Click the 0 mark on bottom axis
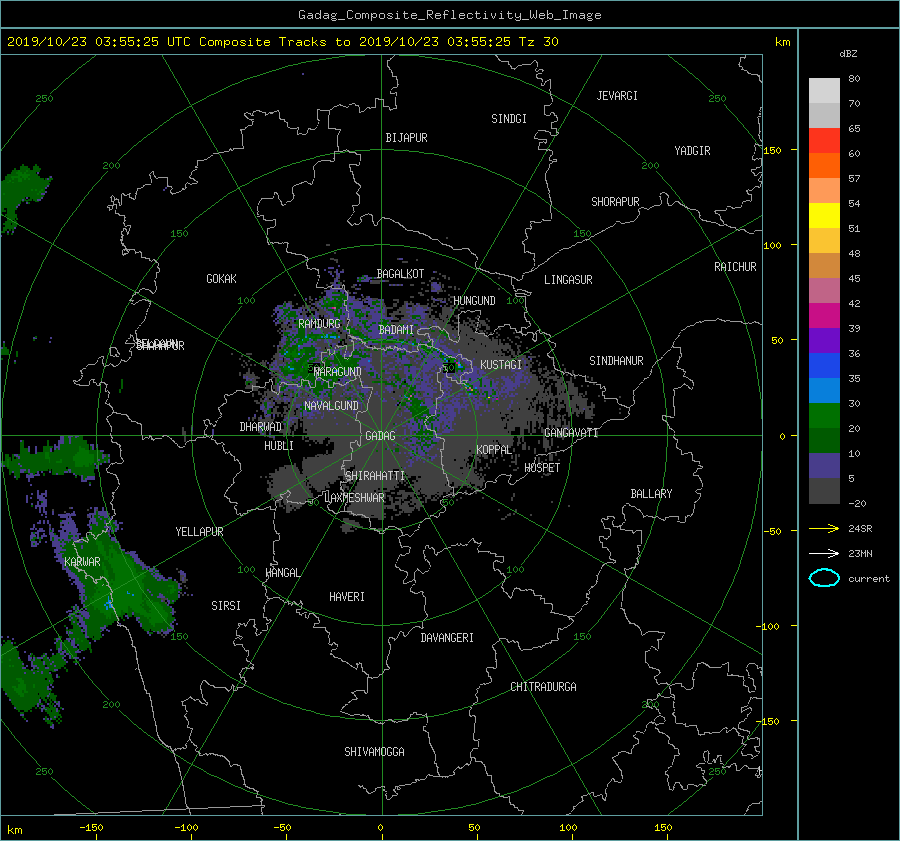The height and width of the screenshot is (841, 900). (381, 828)
